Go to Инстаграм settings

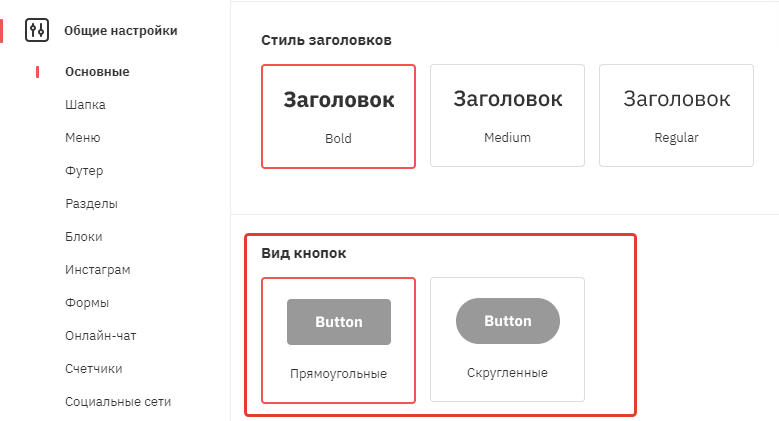[x=97, y=270]
